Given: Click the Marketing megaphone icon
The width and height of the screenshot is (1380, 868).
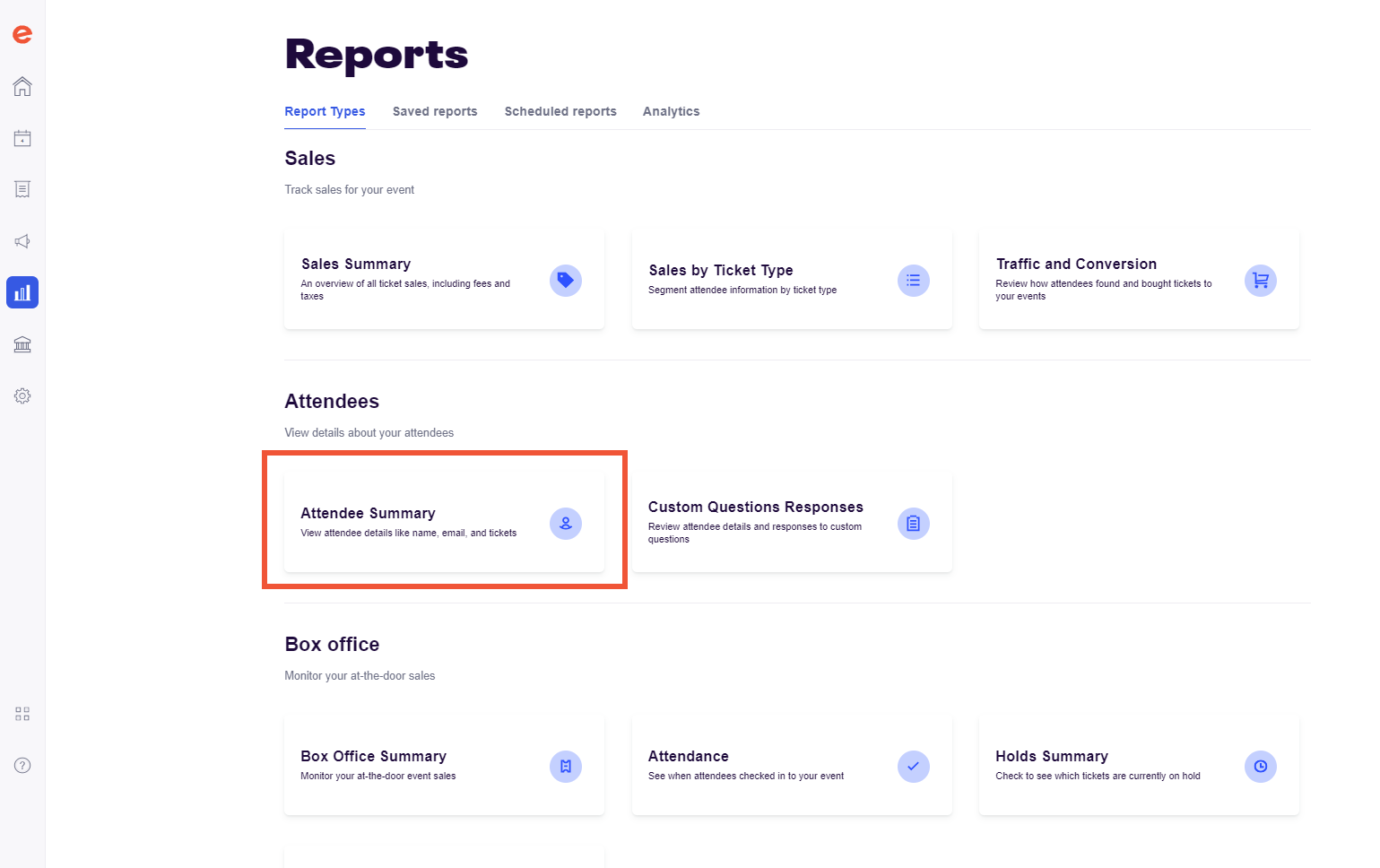Looking at the screenshot, I should [22, 240].
